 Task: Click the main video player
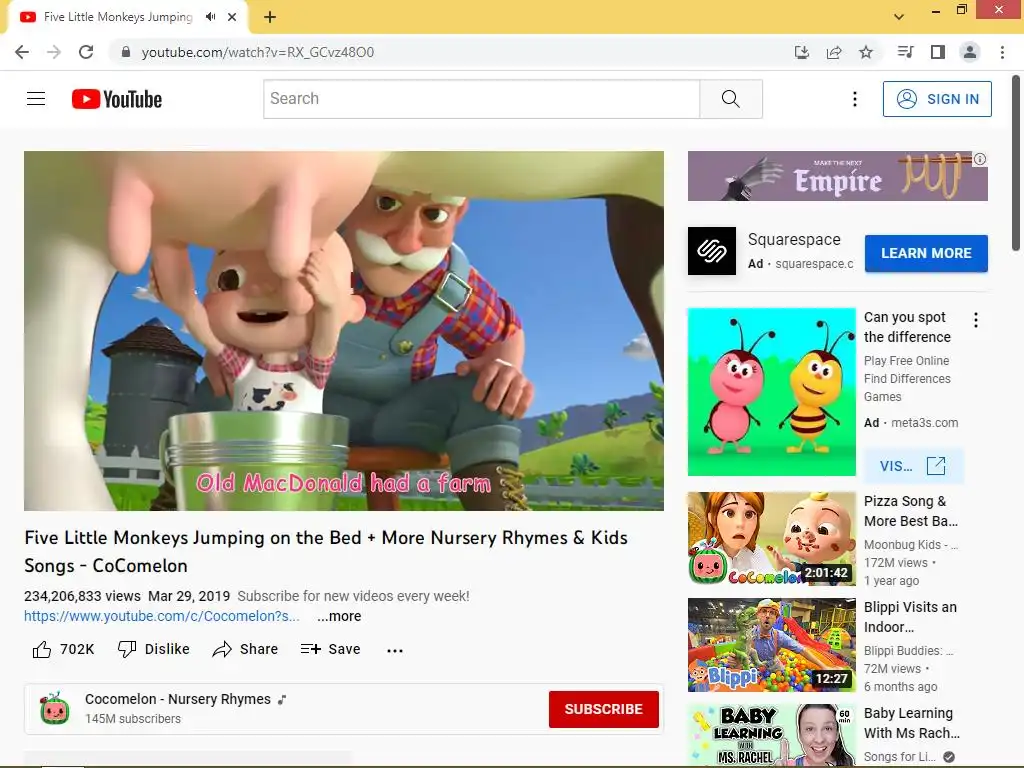tap(344, 330)
